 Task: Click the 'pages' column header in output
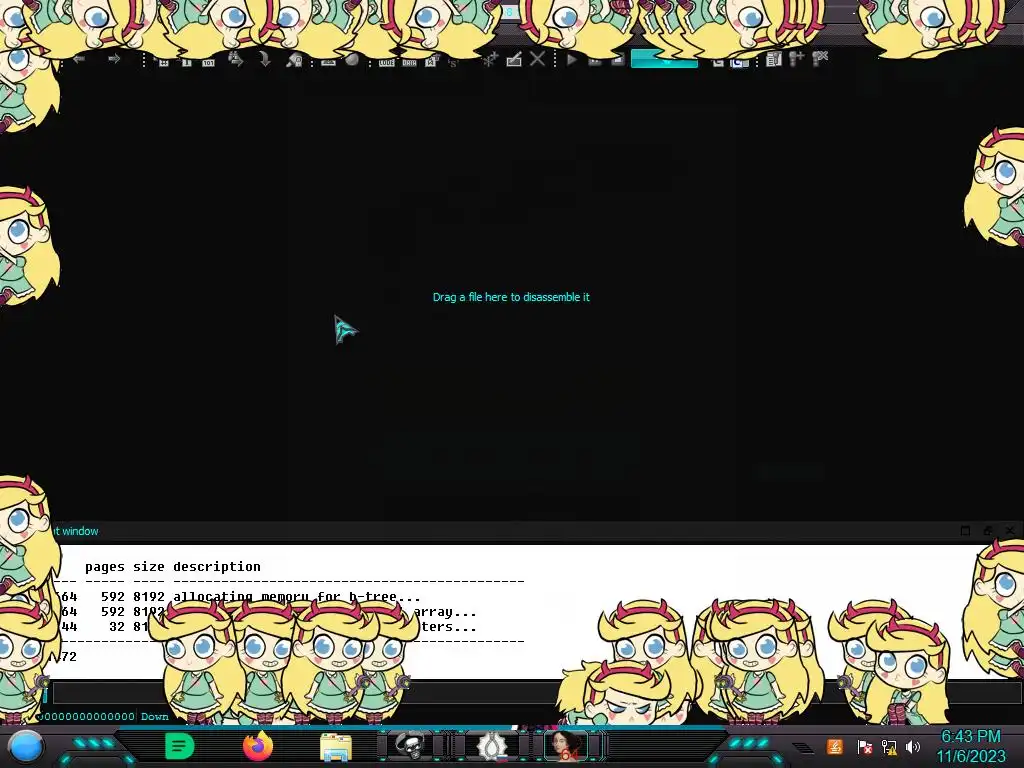104,567
